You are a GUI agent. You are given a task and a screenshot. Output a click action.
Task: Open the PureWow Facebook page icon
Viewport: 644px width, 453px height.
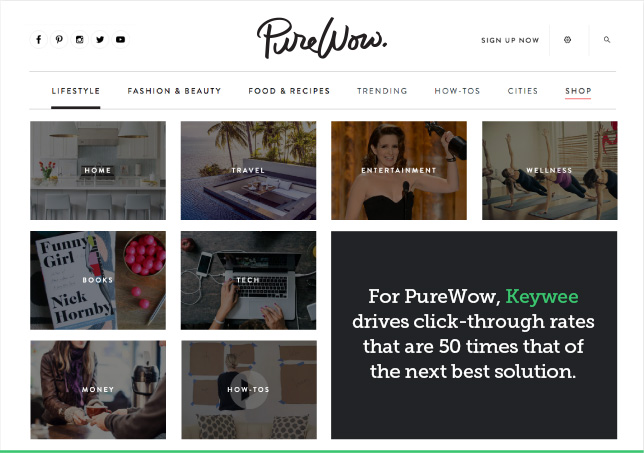(x=39, y=40)
